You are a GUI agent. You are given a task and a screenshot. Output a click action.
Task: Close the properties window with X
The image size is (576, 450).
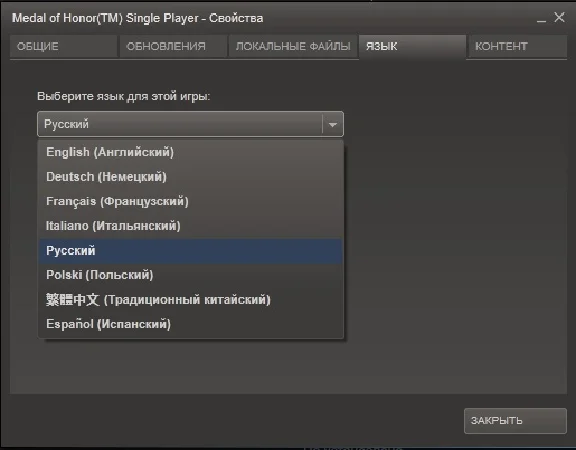click(559, 17)
